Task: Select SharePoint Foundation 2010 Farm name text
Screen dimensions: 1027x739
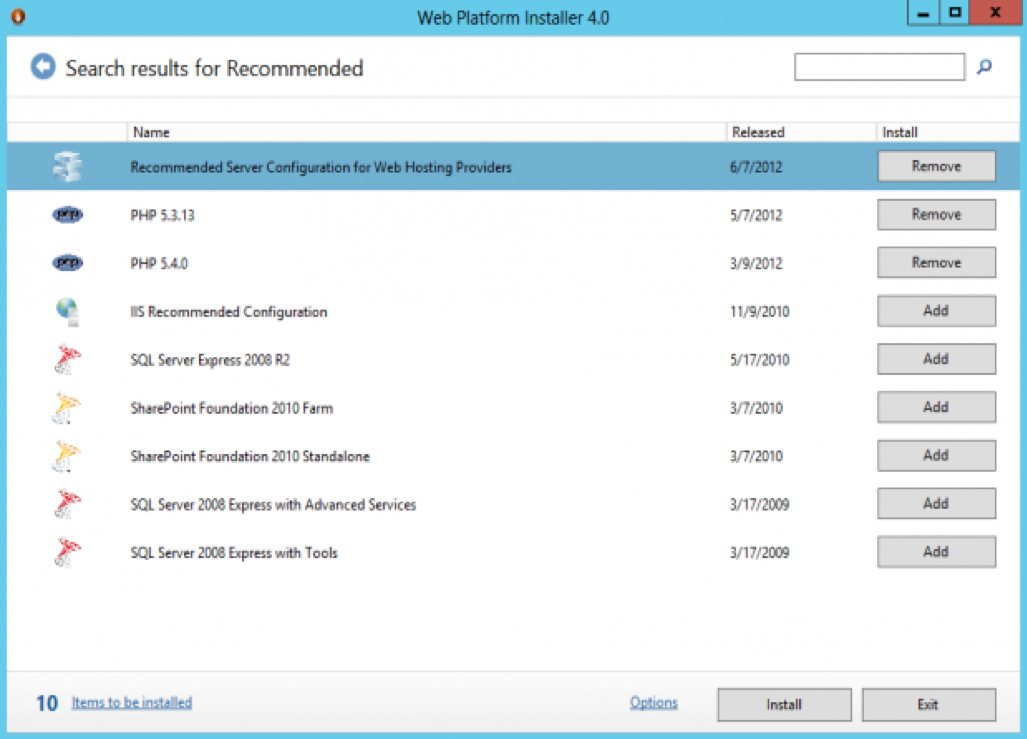Action: (x=232, y=408)
